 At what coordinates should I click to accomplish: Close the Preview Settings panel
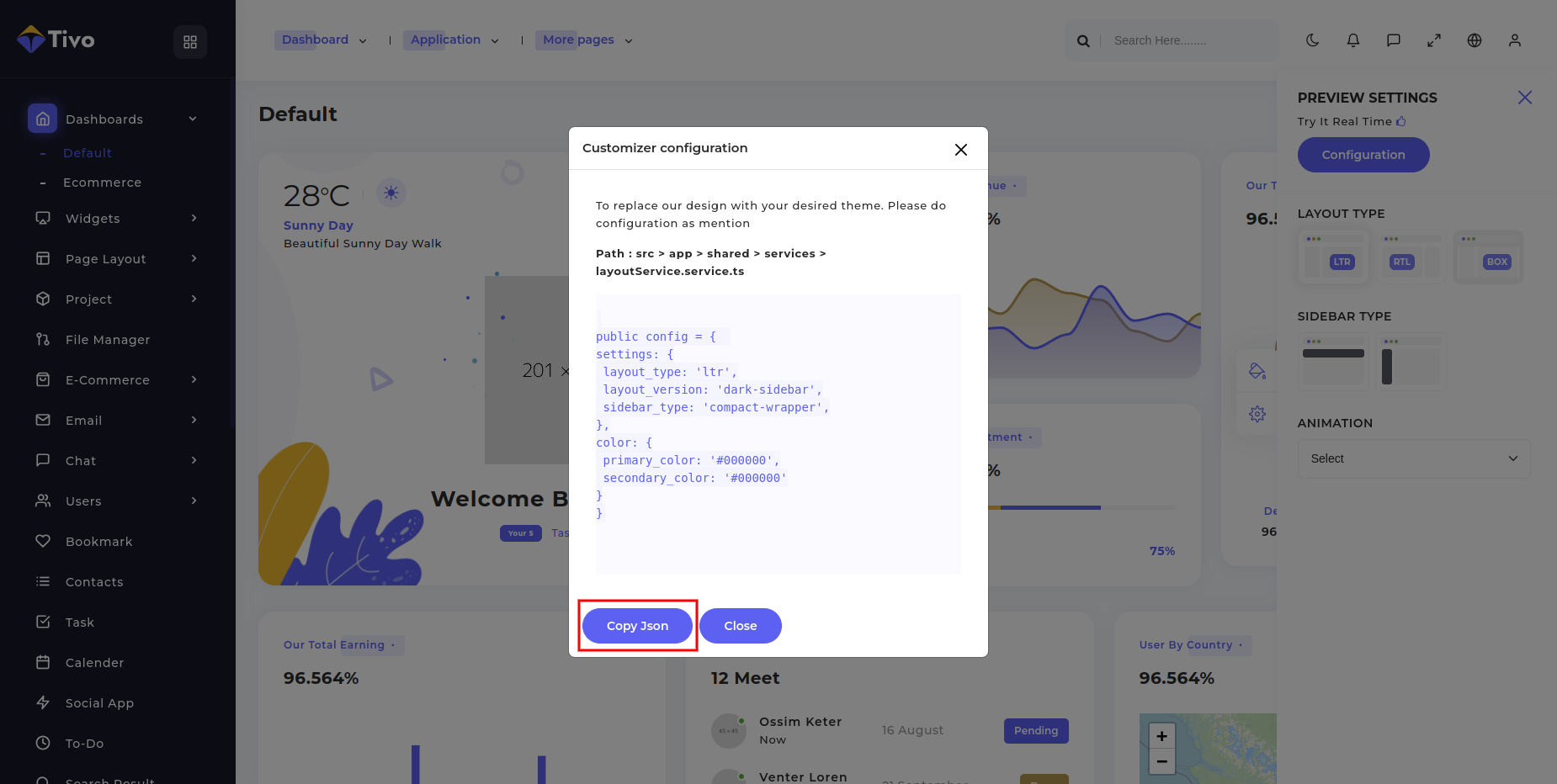click(x=1524, y=98)
